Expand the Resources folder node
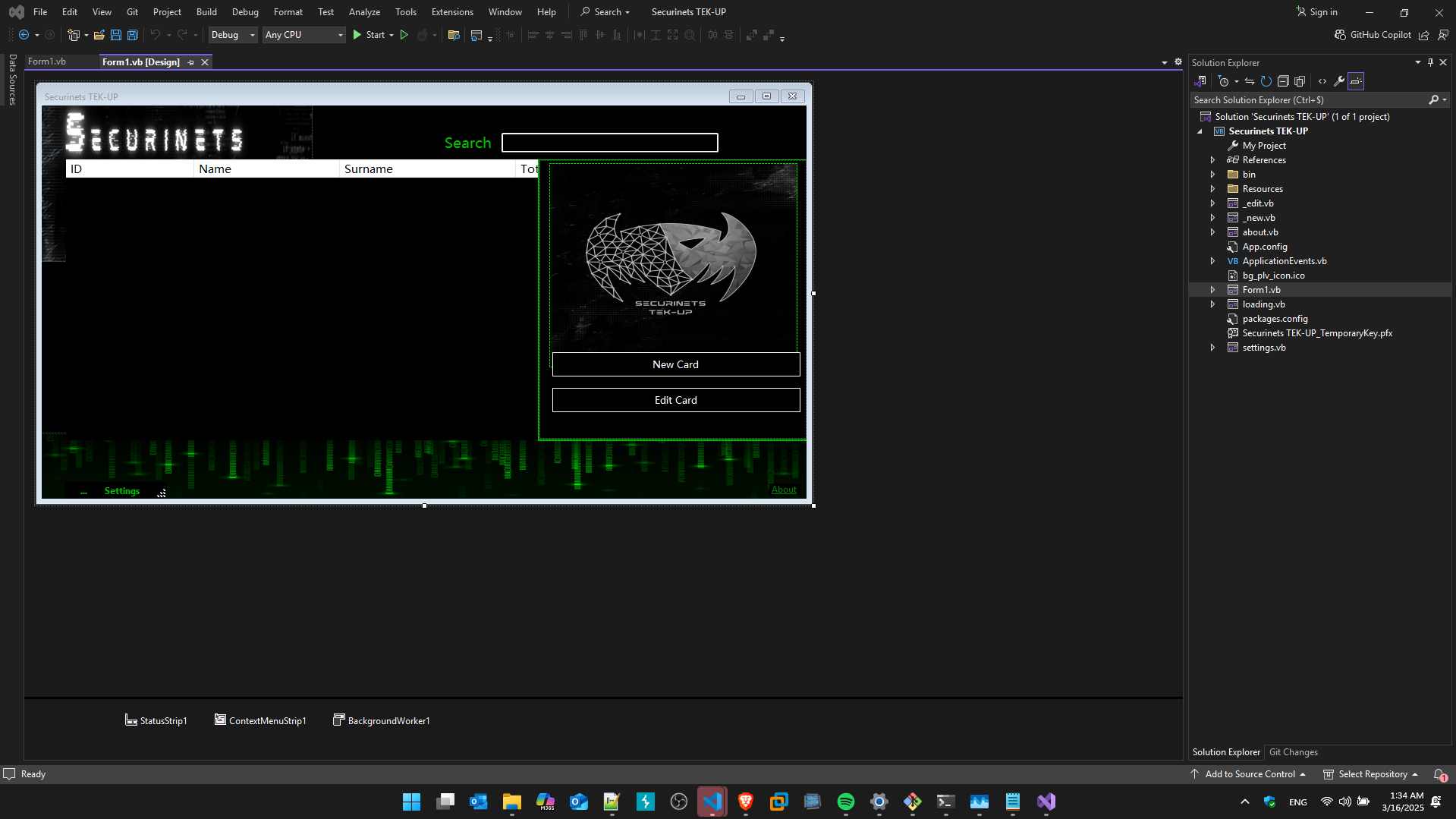Image resolution: width=1456 pixels, height=819 pixels. pyautogui.click(x=1212, y=189)
